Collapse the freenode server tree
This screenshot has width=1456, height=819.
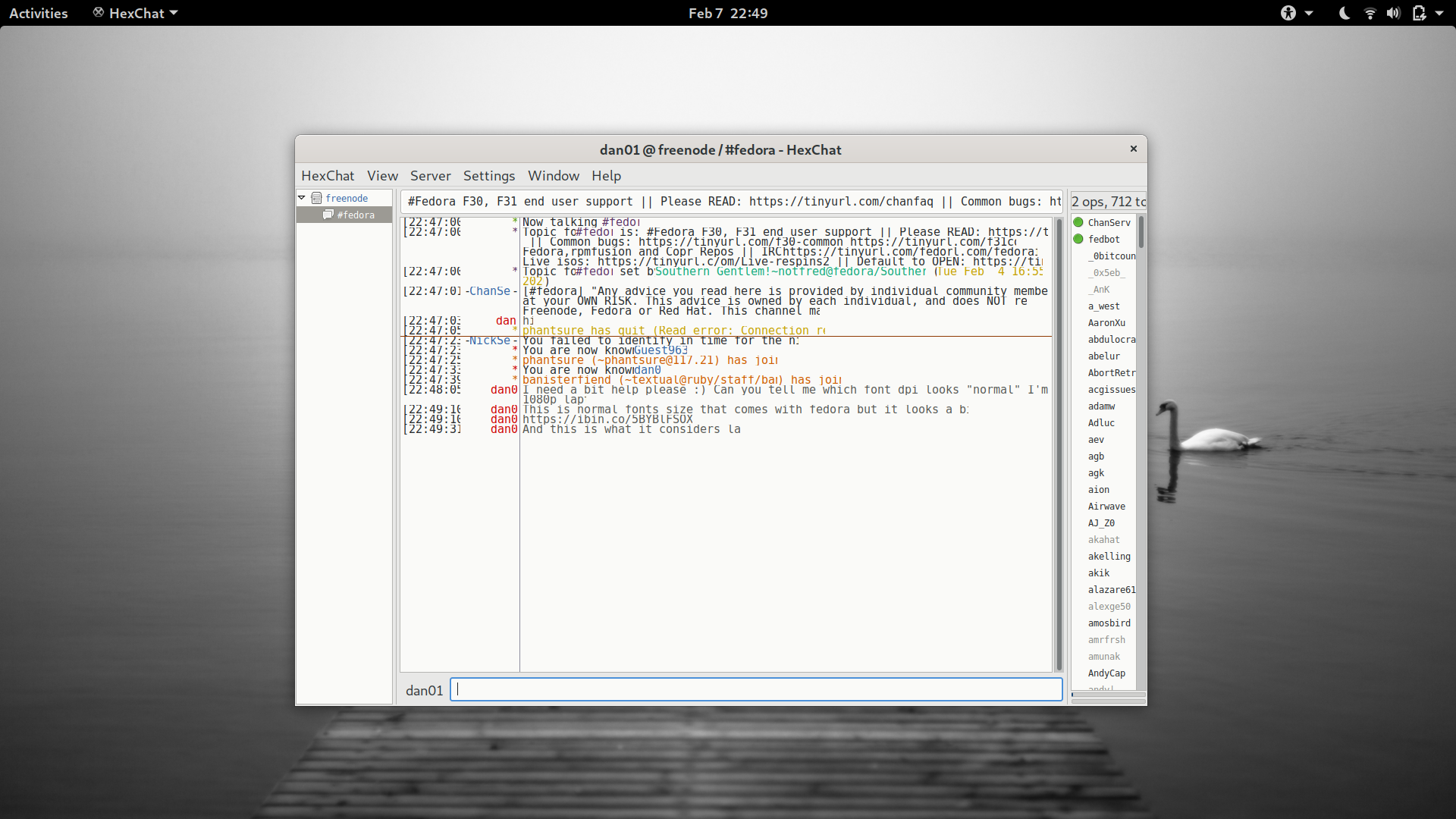[302, 198]
